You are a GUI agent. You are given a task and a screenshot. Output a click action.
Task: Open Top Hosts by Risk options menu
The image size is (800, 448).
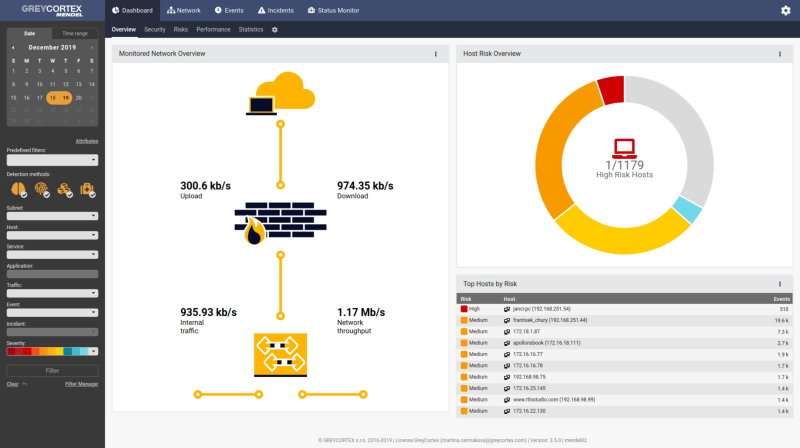[780, 284]
